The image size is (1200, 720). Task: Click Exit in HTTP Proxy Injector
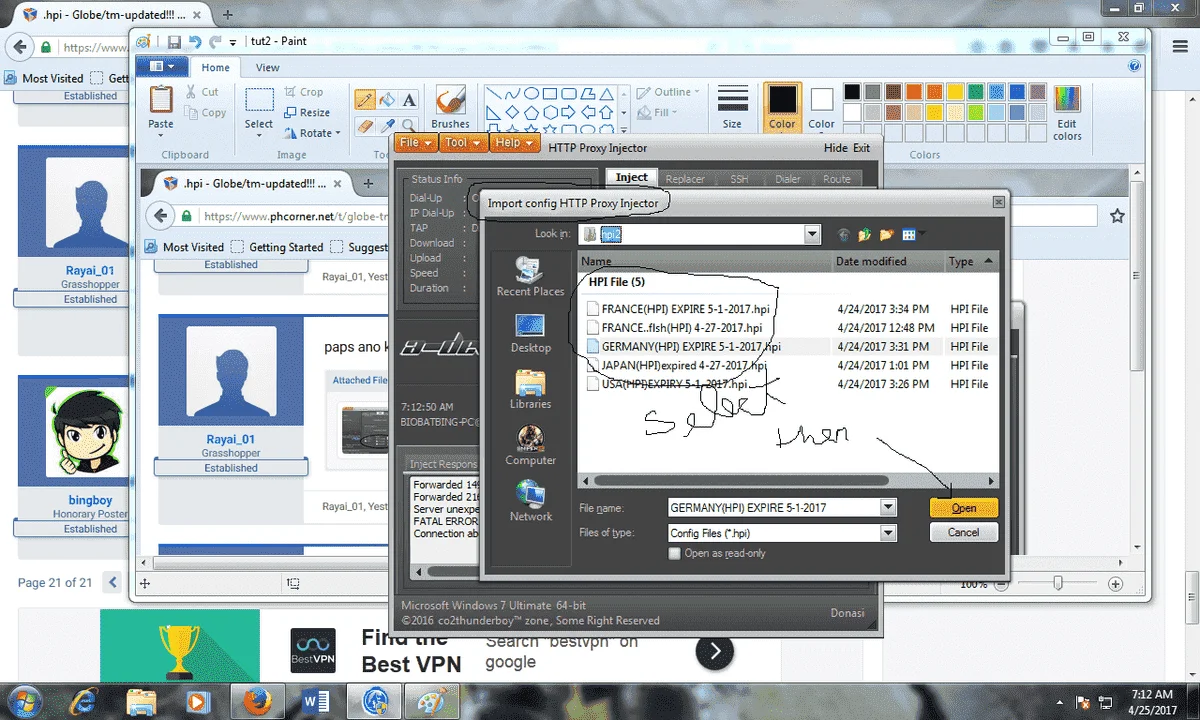coord(861,148)
